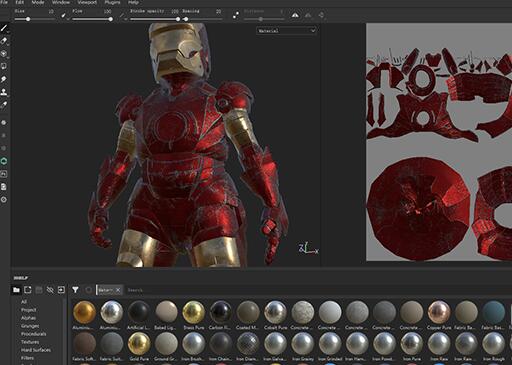Toggle pen pressure for brush Flow
The width and height of the screenshot is (512, 365).
(122, 15)
